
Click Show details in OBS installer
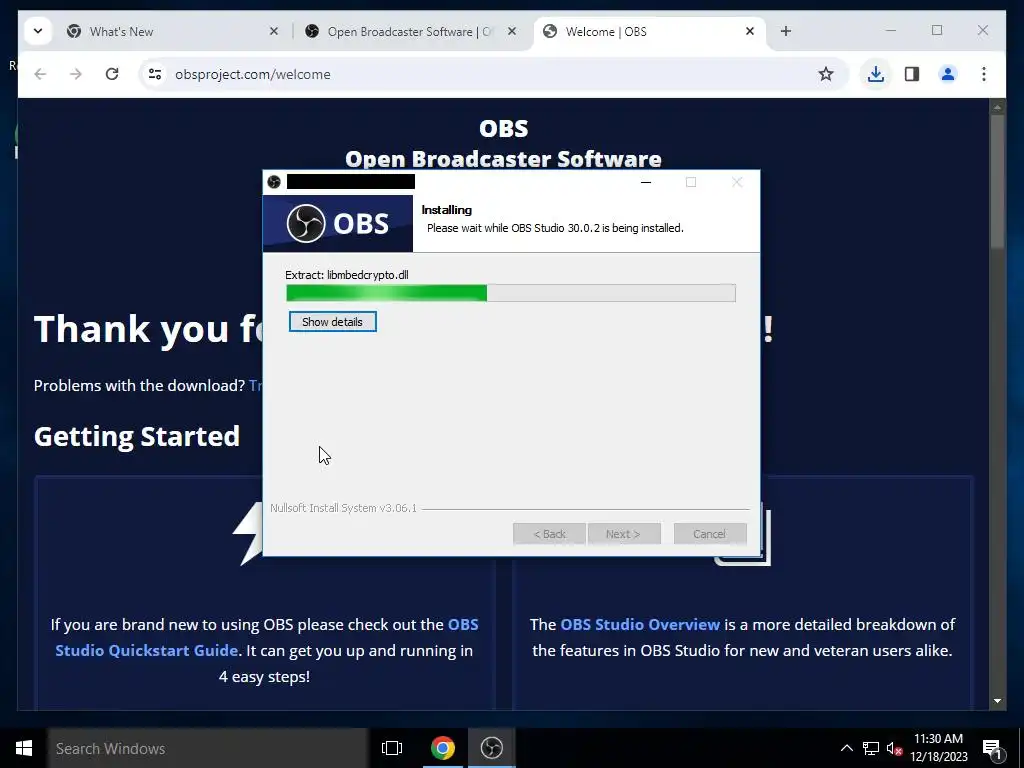[332, 322]
